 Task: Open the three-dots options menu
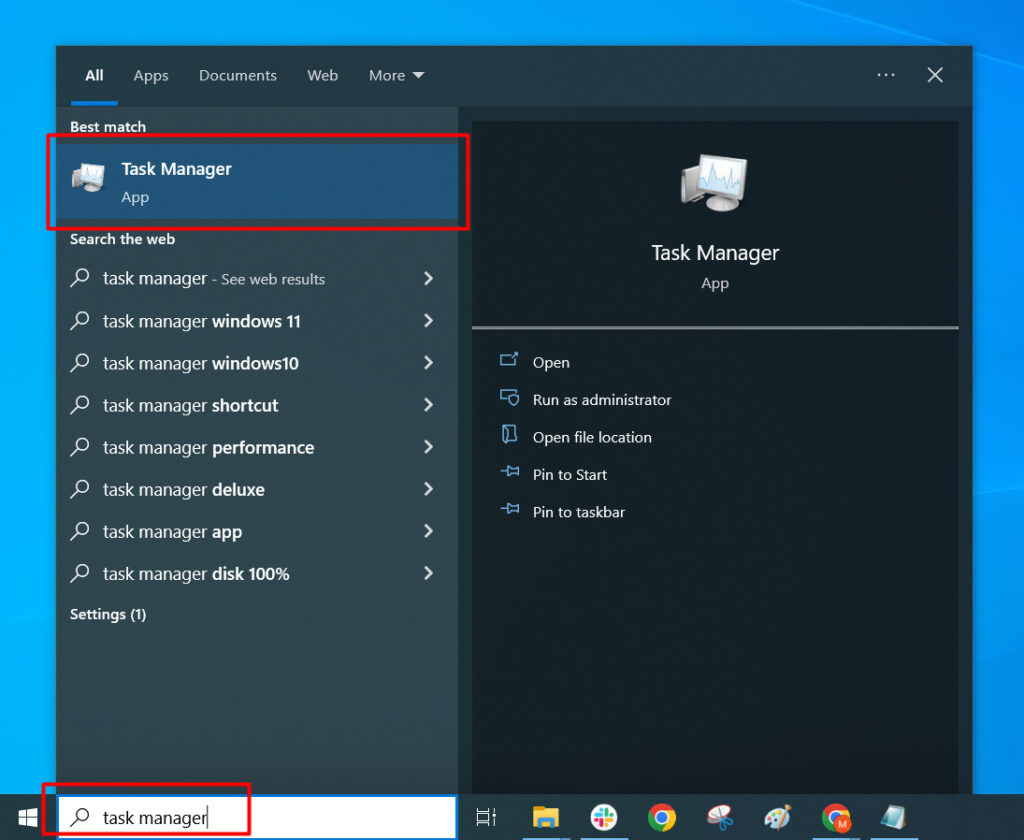pos(885,76)
